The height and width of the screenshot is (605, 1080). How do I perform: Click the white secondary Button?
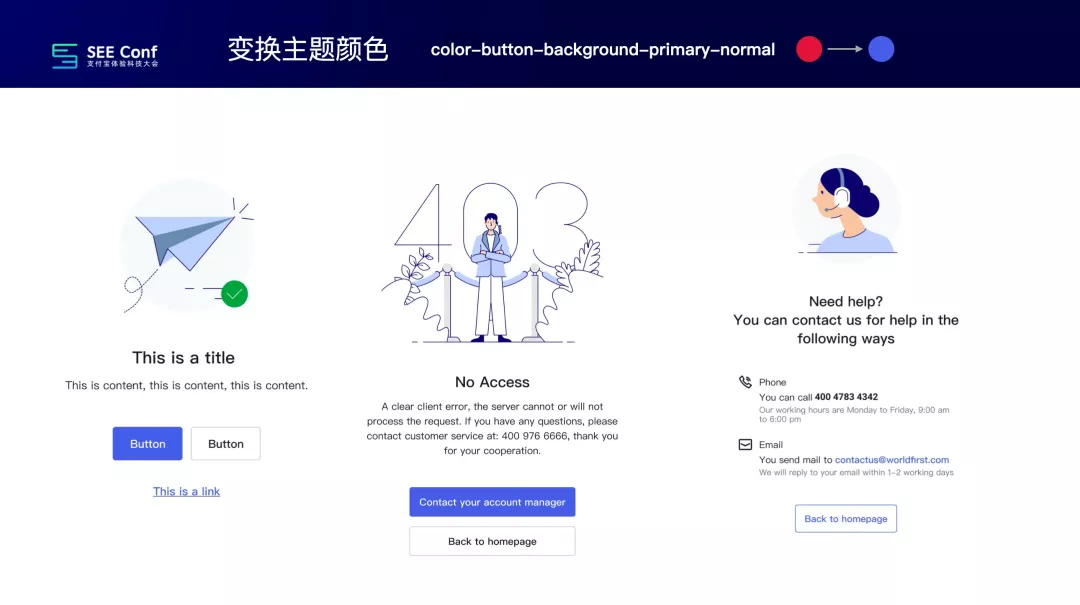click(x=226, y=444)
